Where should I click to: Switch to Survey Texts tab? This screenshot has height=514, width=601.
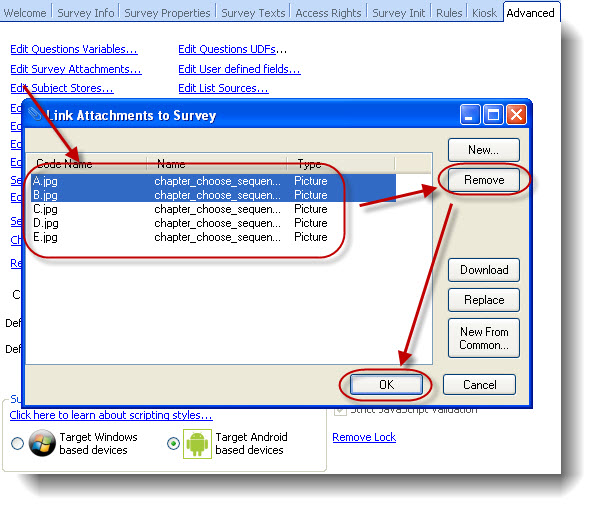(253, 13)
